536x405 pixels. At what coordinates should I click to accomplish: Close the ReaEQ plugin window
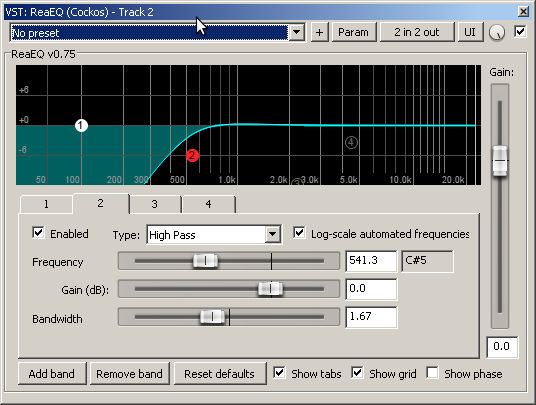(523, 12)
